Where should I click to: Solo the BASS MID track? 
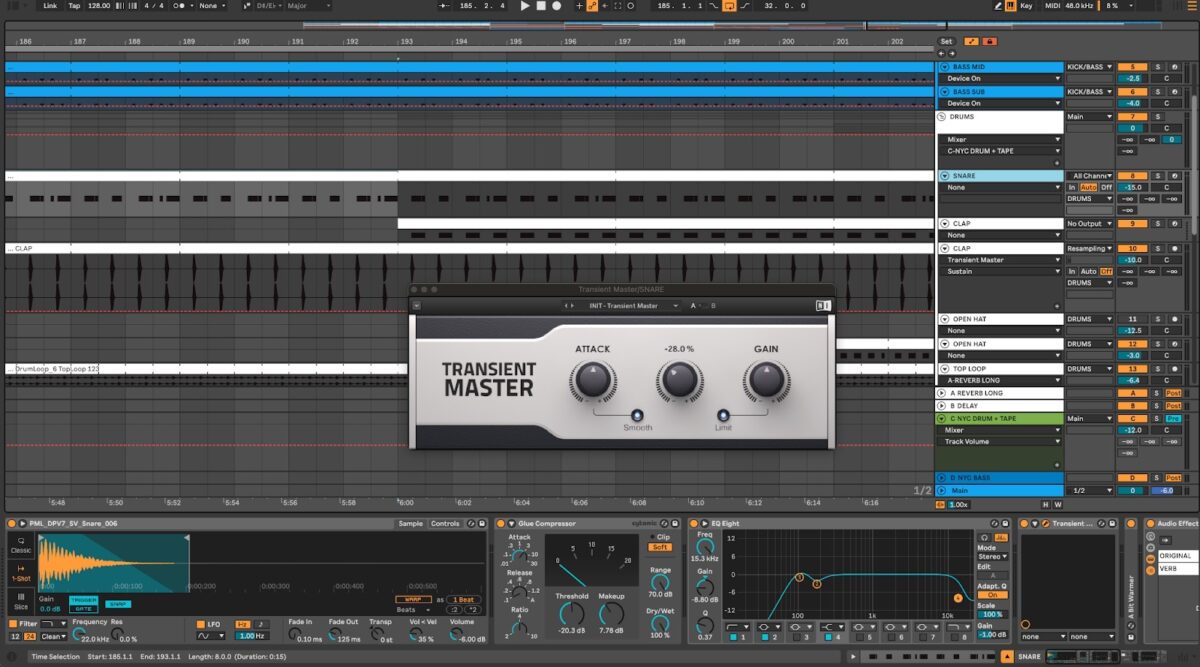tap(1158, 67)
